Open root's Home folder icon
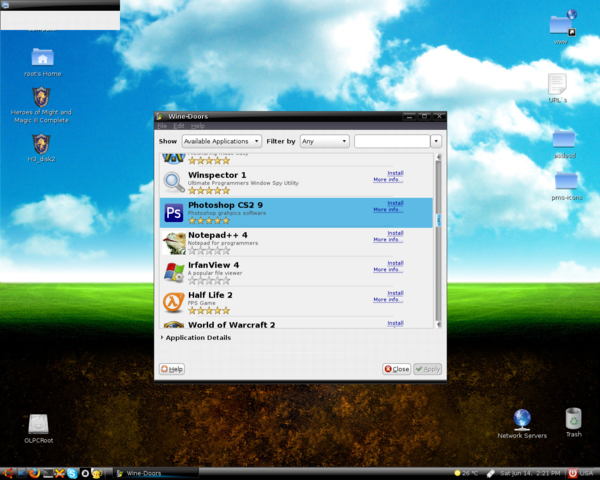 tap(42, 57)
